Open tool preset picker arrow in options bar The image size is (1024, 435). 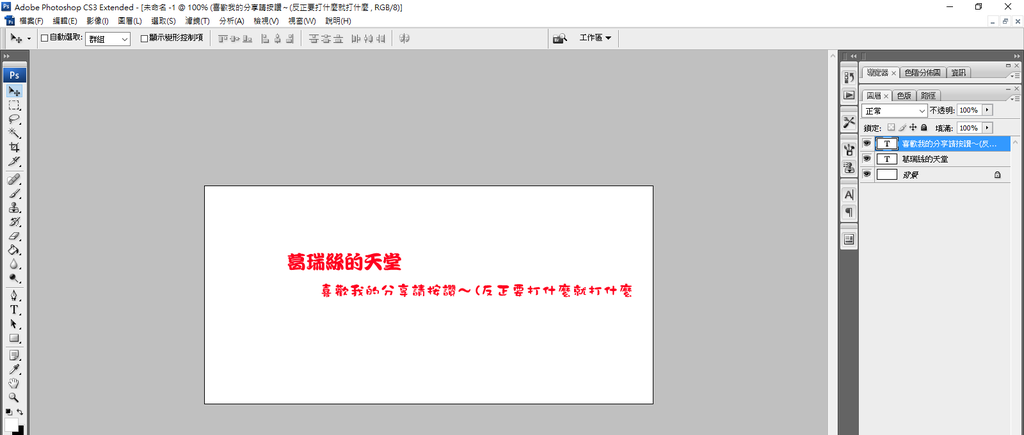click(x=29, y=39)
